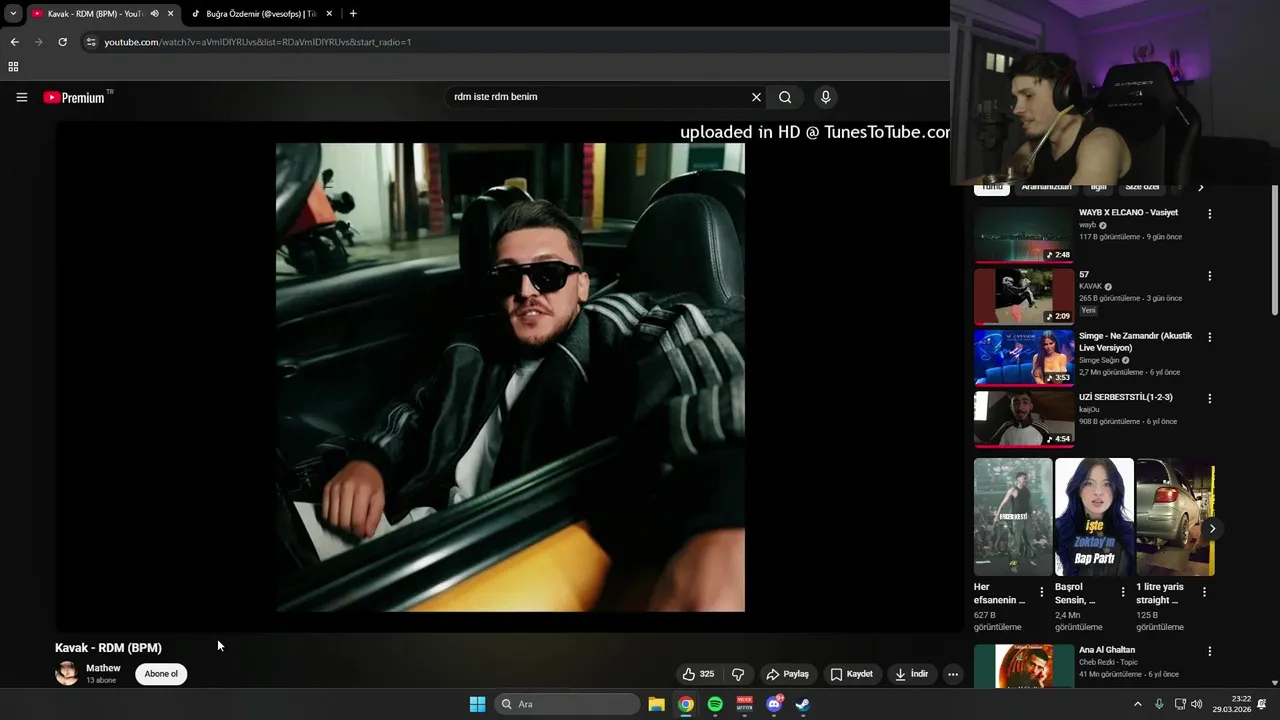Open the YouTube guide hamburger menu
1280x720 pixels.
[x=22, y=97]
